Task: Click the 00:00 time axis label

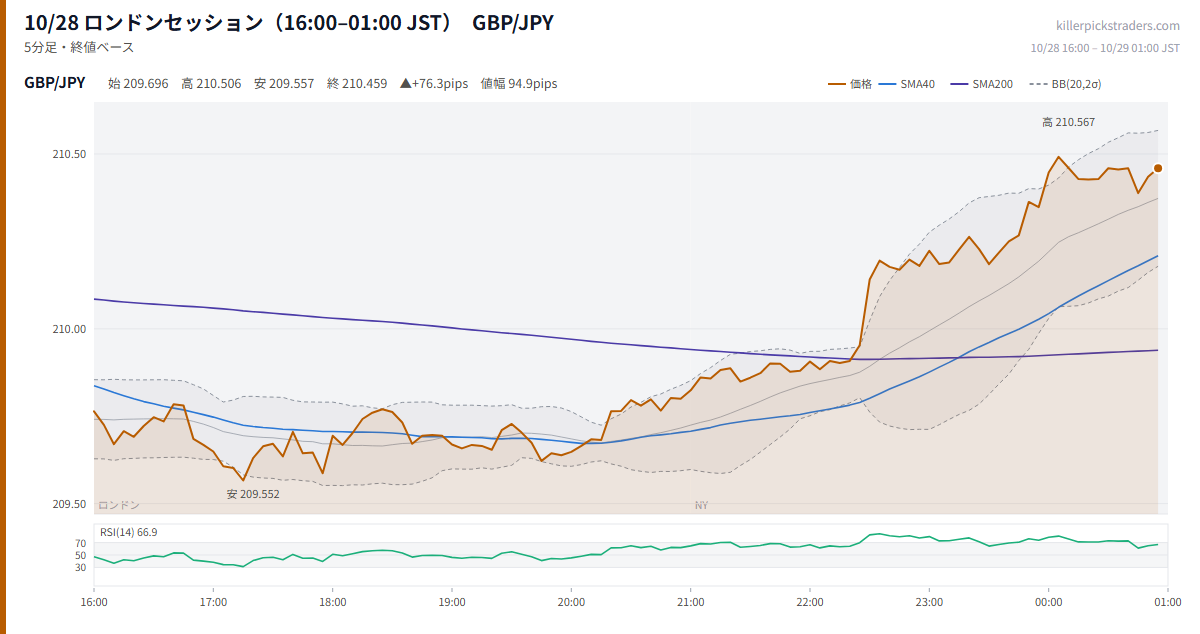Action: point(1049,603)
